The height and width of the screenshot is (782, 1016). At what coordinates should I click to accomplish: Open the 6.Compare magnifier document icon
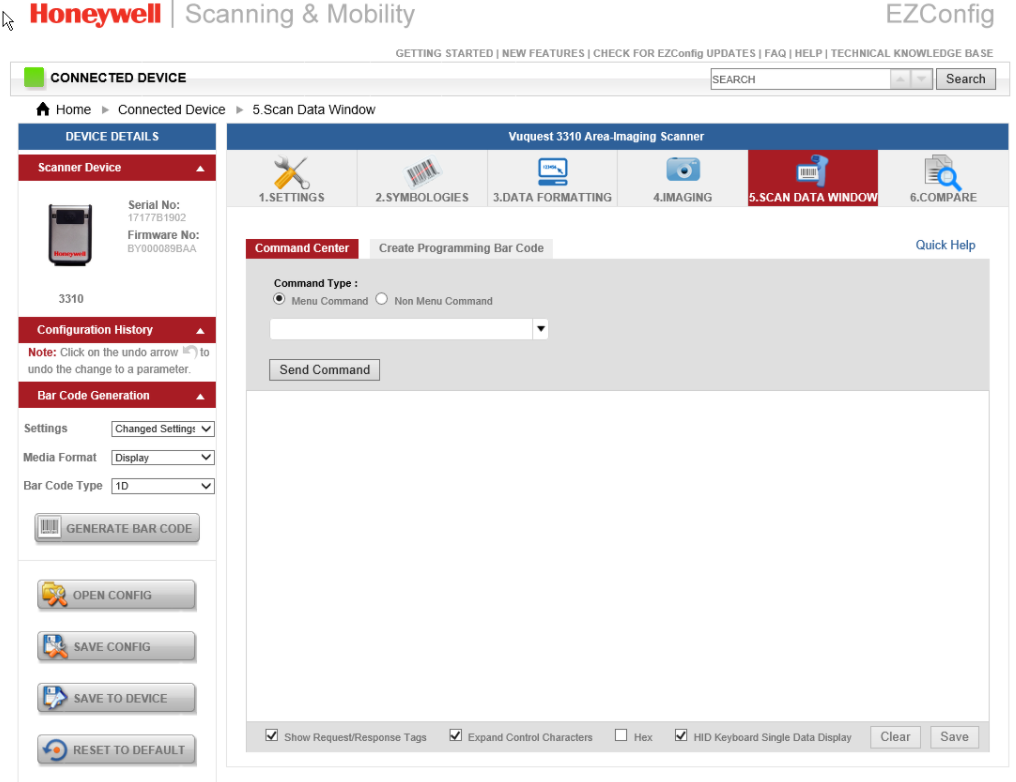coord(943,172)
